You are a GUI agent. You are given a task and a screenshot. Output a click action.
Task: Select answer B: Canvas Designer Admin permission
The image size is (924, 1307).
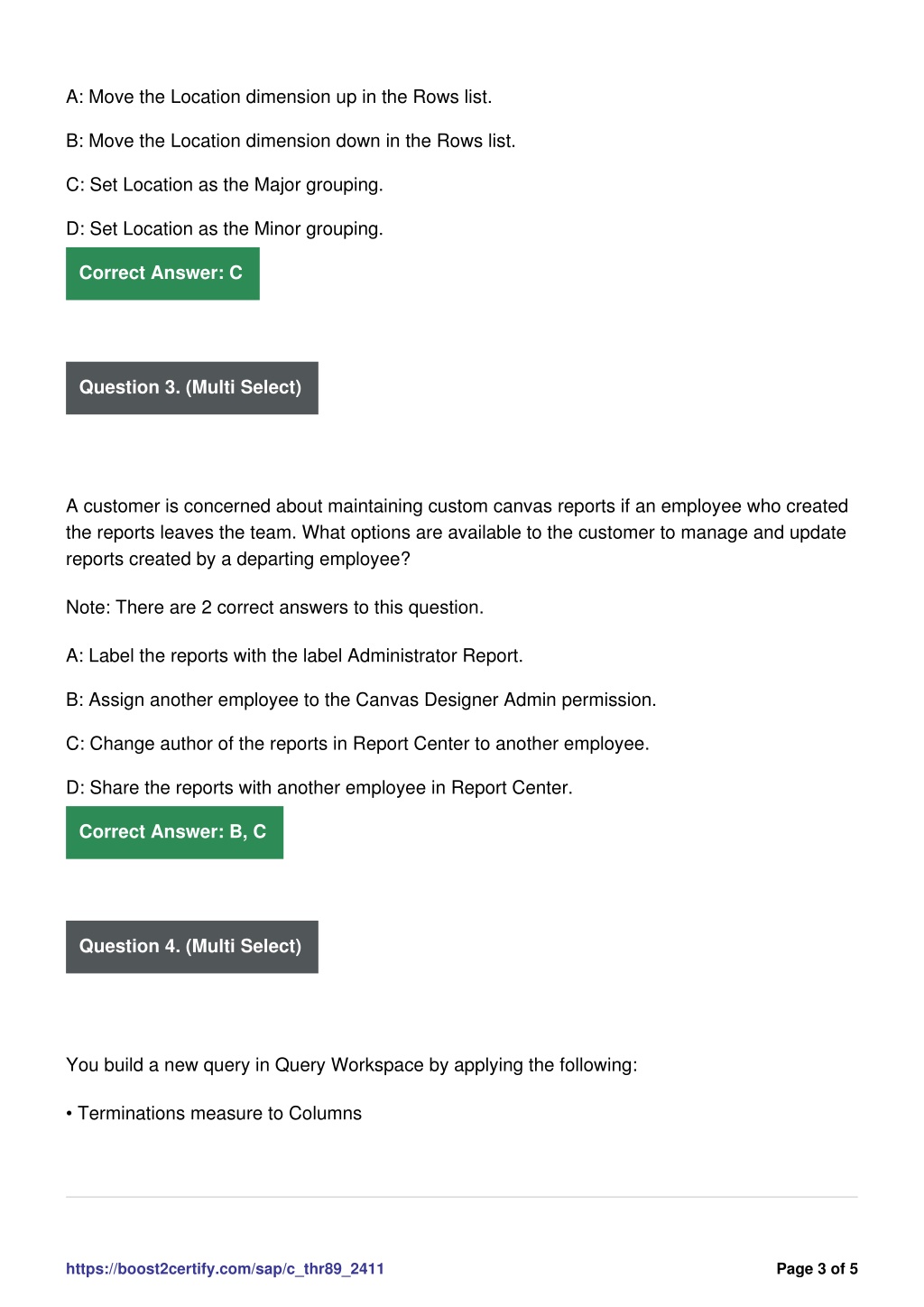pos(361,700)
